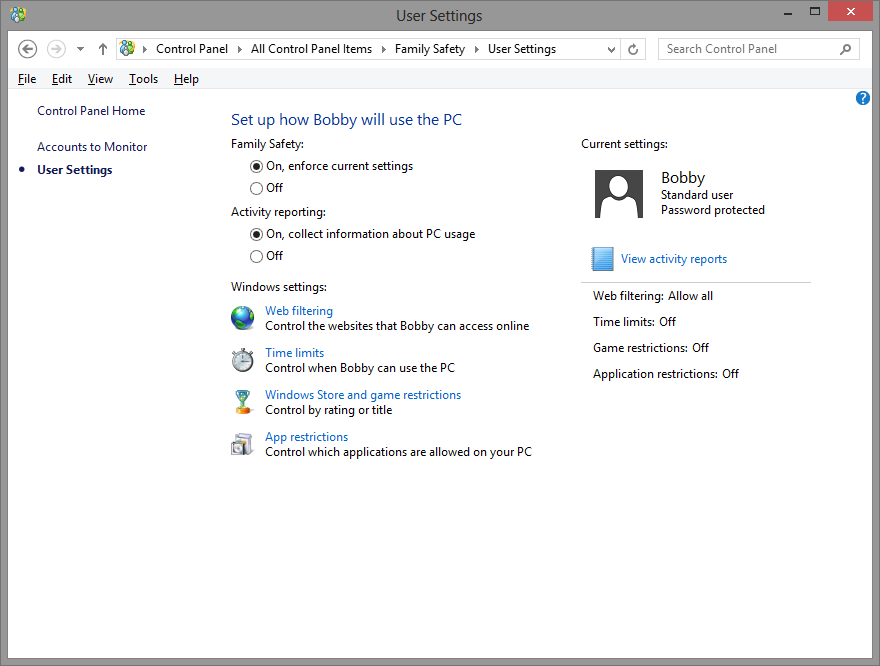This screenshot has width=880, height=666.
Task: Click the 'Password protected' text
Action: point(713,210)
